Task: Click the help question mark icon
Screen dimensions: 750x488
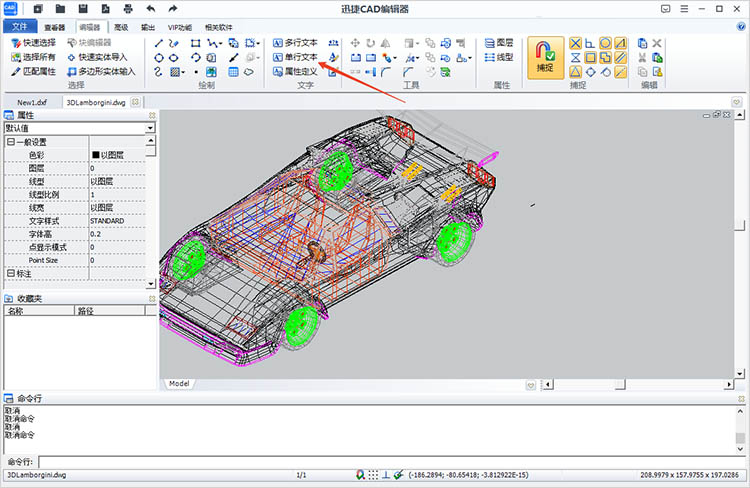Action: [741, 27]
